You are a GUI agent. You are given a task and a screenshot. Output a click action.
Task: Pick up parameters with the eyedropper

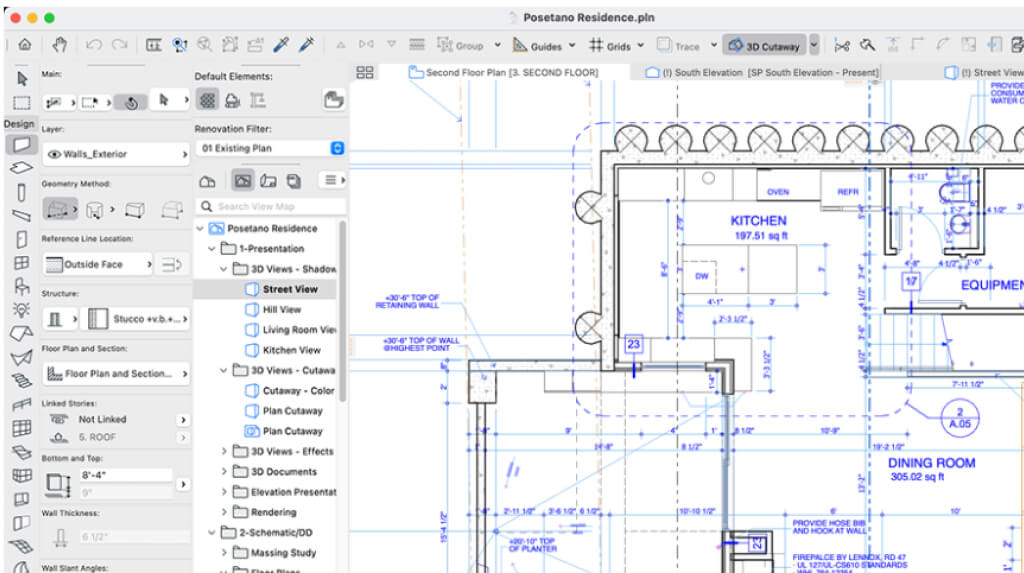pyautogui.click(x=282, y=45)
